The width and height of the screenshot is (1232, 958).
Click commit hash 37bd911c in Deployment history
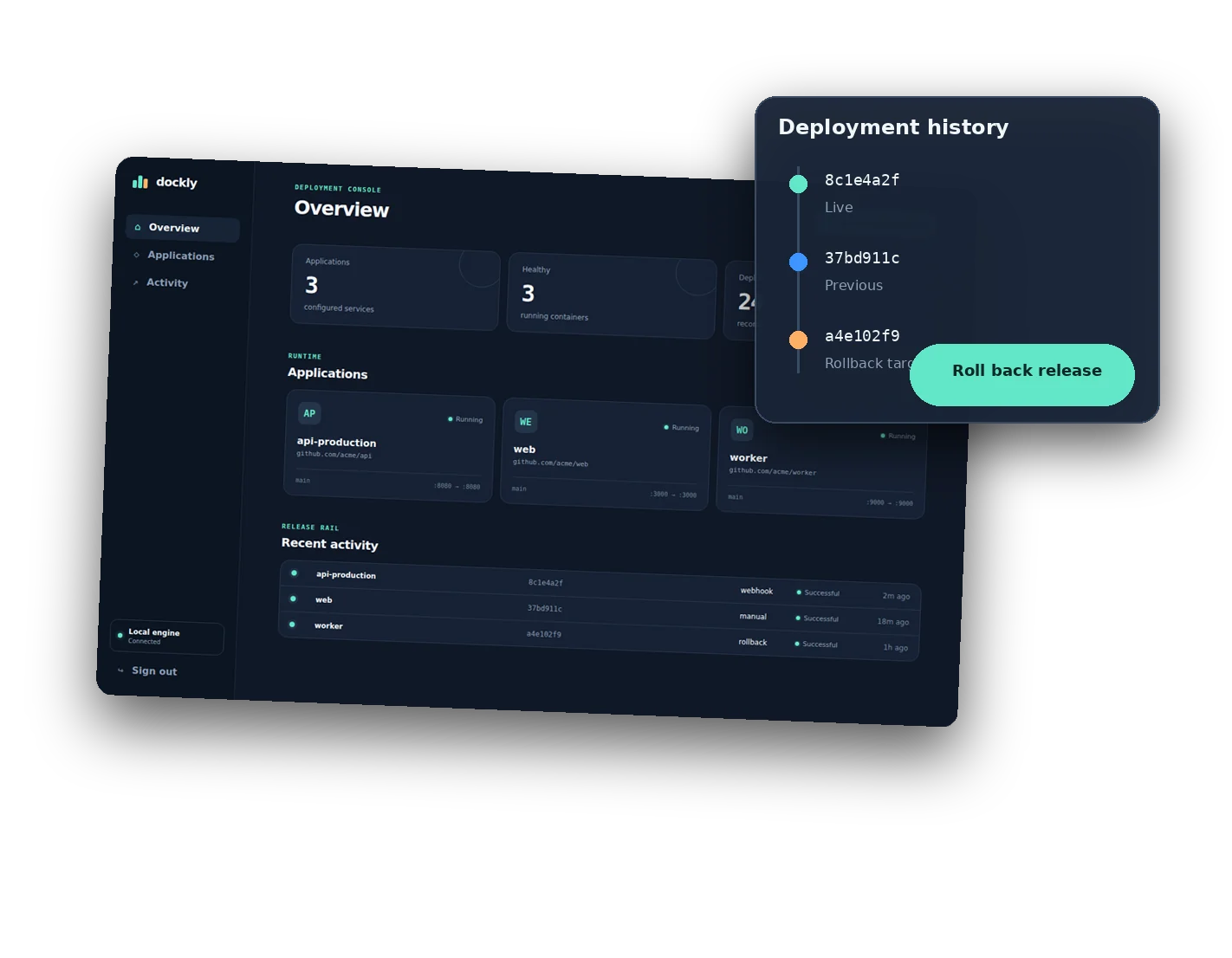862,258
